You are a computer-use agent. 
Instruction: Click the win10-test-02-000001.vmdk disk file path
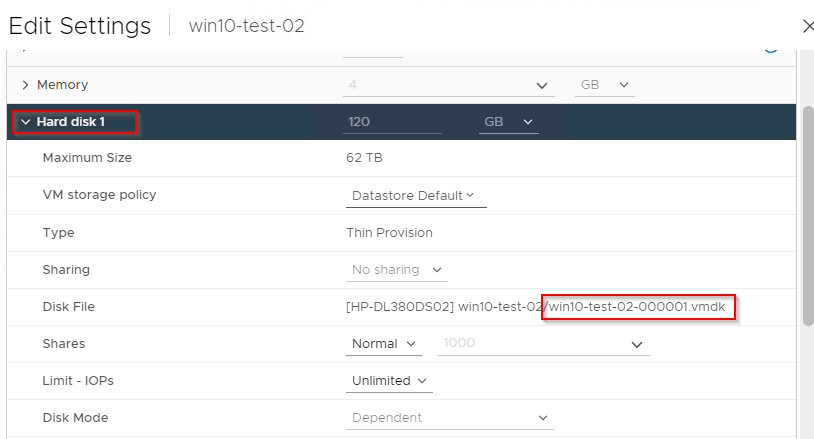(637, 307)
